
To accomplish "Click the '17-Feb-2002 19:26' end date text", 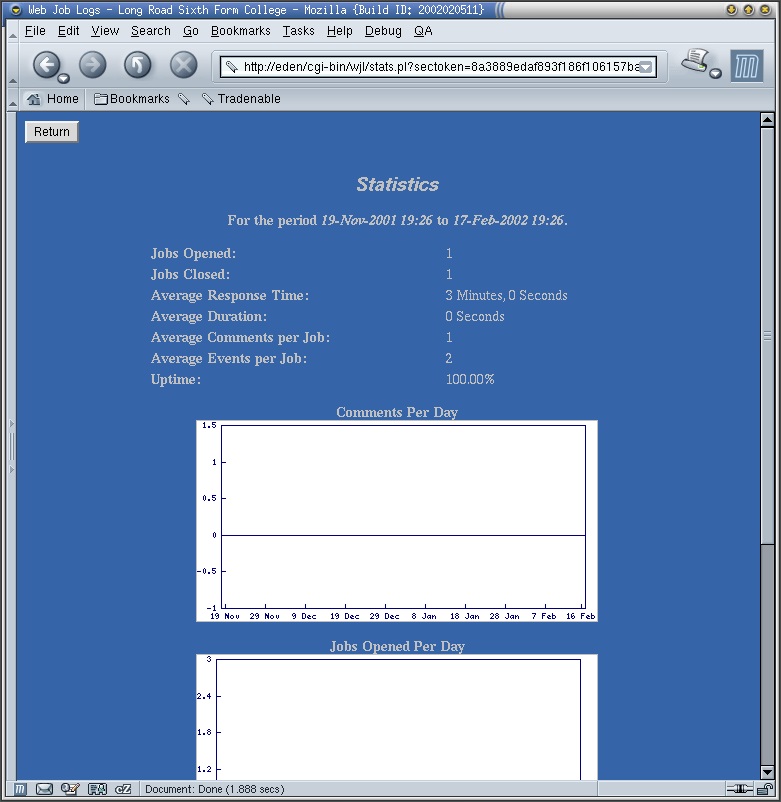I will click(x=508, y=220).
